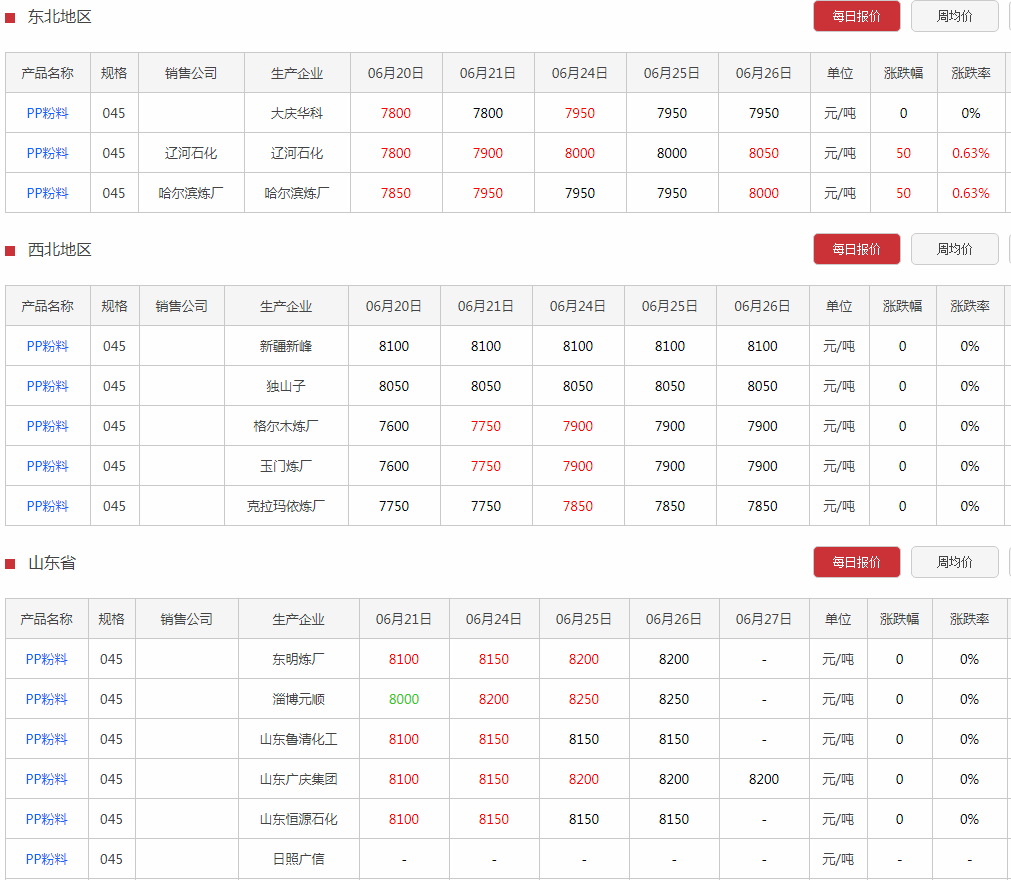Open PP粉料 link in 山东广庆集团 row
1011x880 pixels.
pos(46,779)
